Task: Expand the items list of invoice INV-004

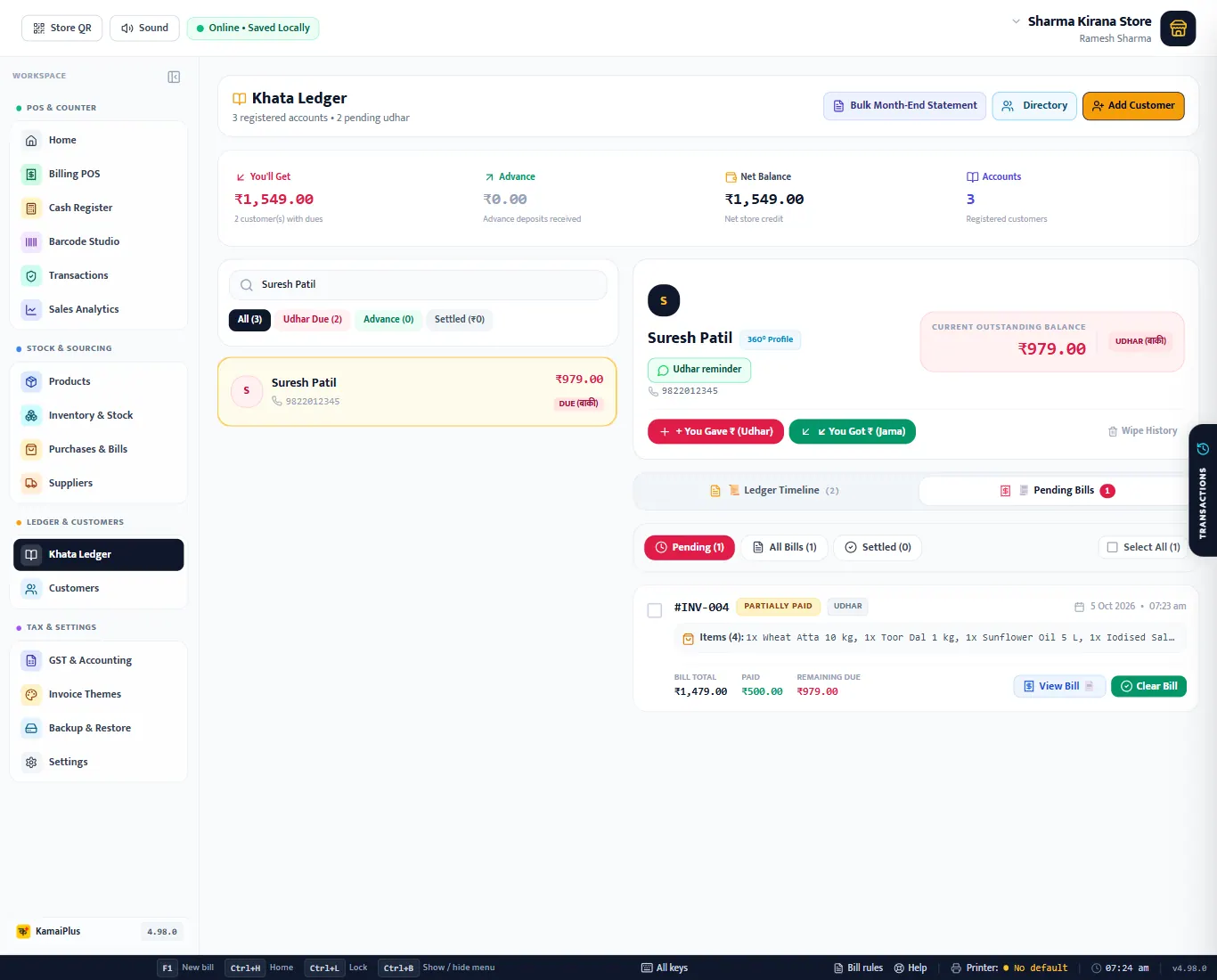Action: pos(929,638)
